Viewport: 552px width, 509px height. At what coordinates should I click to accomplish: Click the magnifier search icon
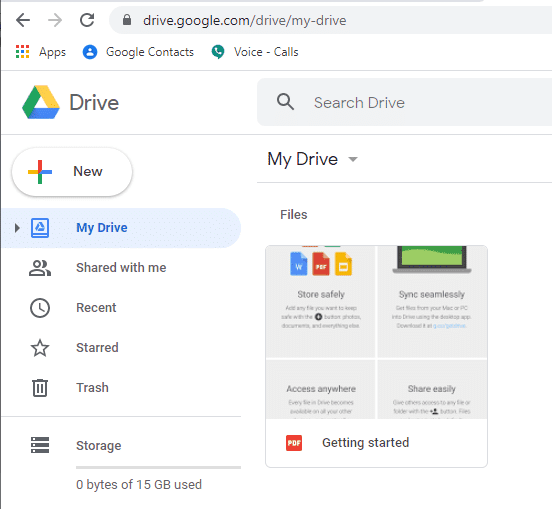tap(285, 102)
